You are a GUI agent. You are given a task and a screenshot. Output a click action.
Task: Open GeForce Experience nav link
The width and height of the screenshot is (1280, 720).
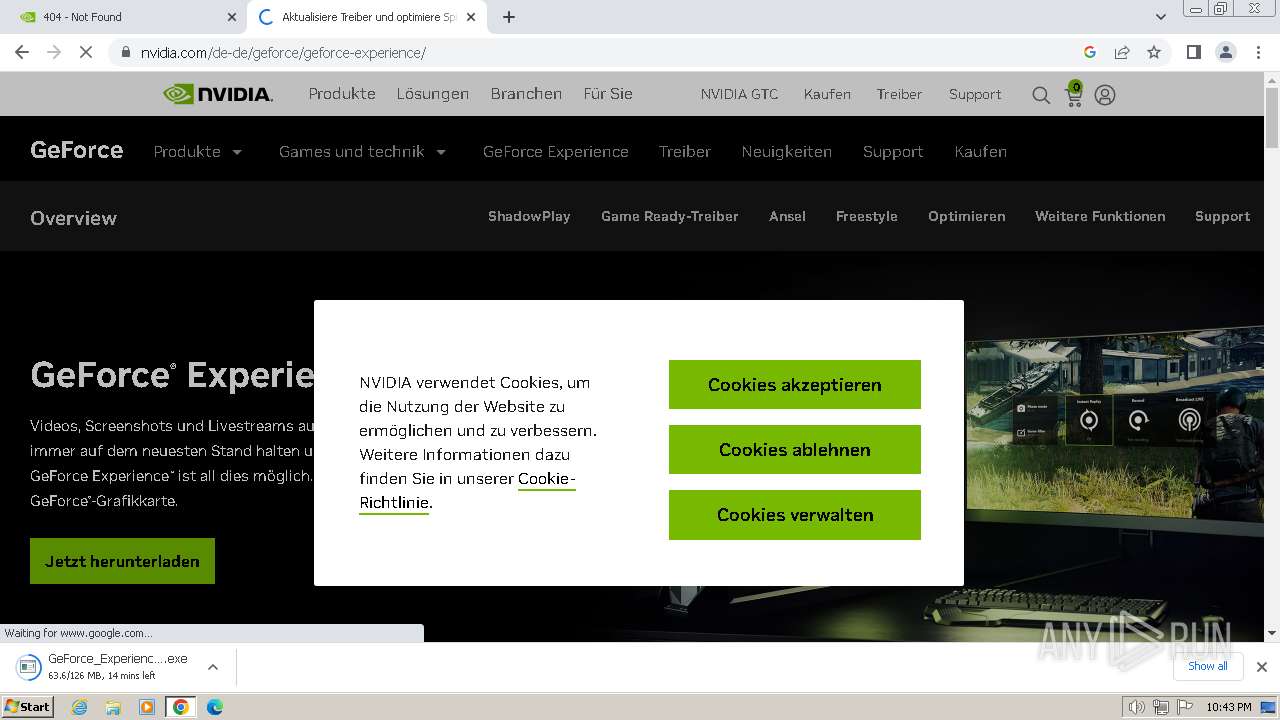556,152
